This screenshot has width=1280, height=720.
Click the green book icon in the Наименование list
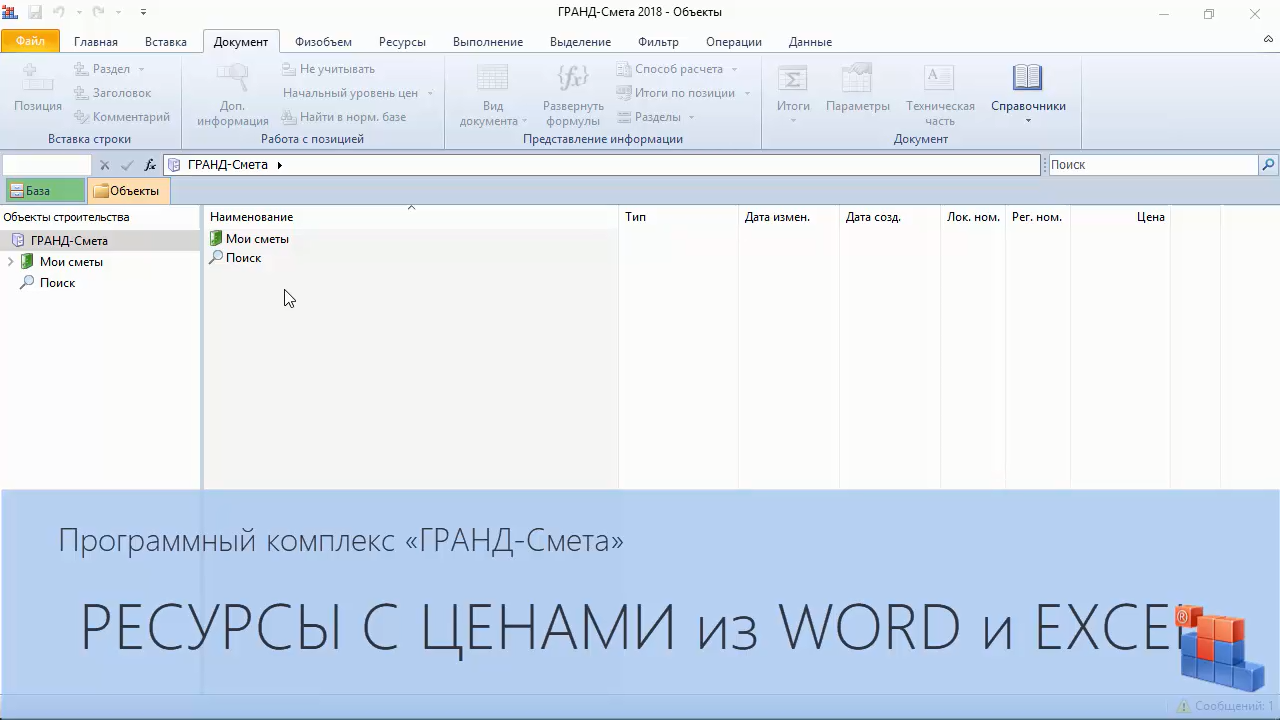[x=216, y=239]
